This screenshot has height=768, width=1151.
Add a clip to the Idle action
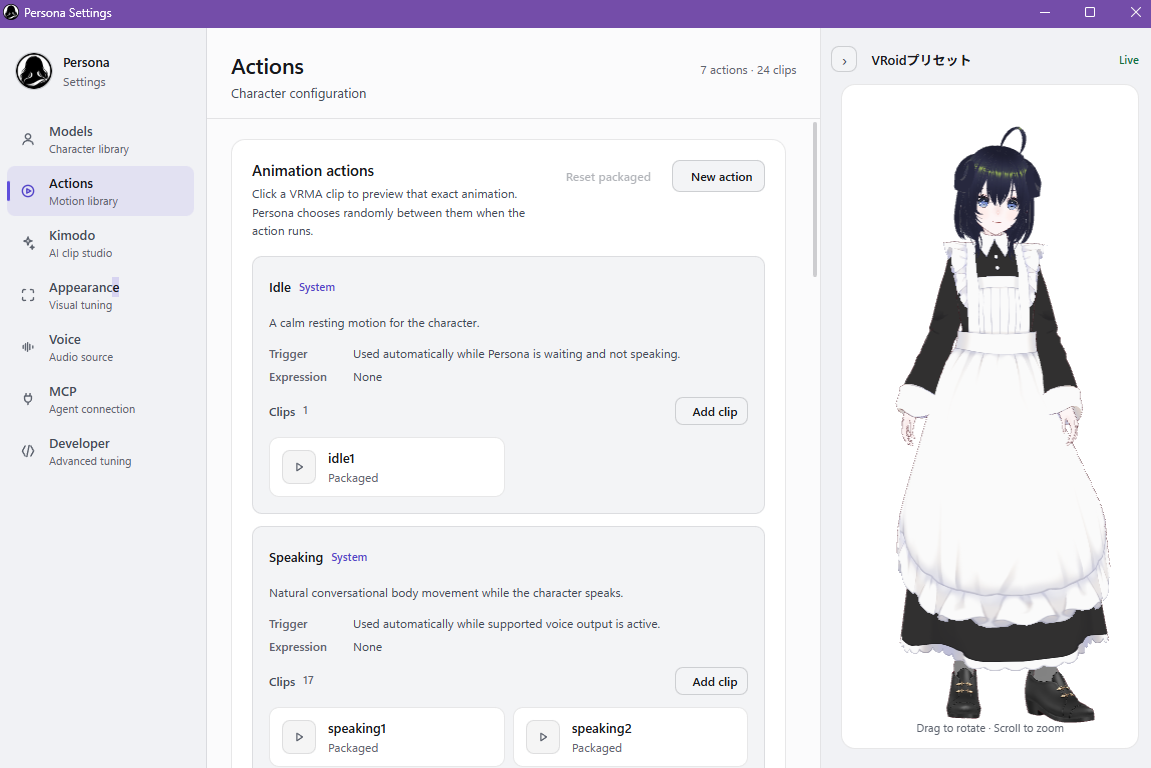(x=711, y=411)
